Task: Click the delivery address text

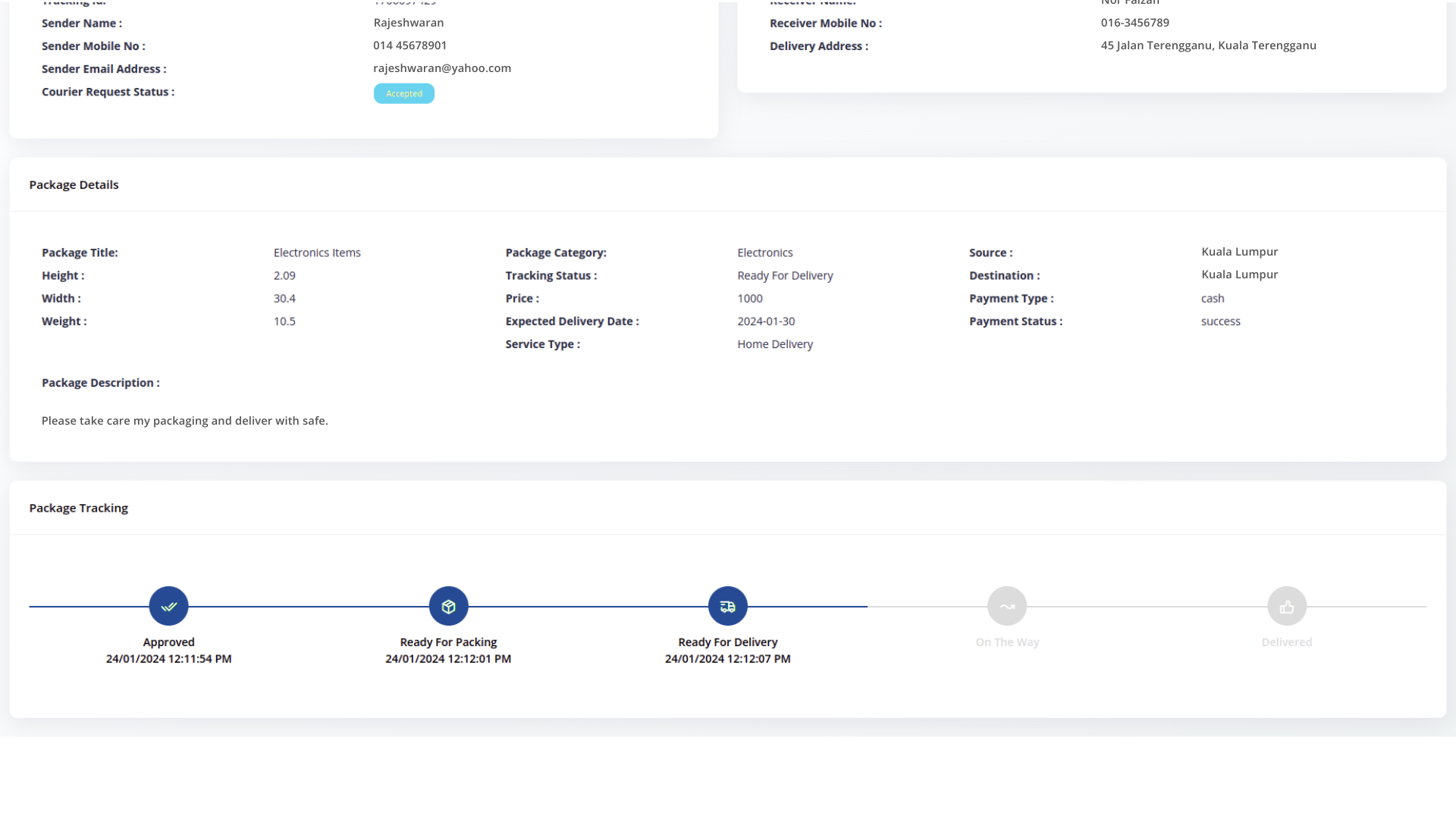Action: [1208, 45]
